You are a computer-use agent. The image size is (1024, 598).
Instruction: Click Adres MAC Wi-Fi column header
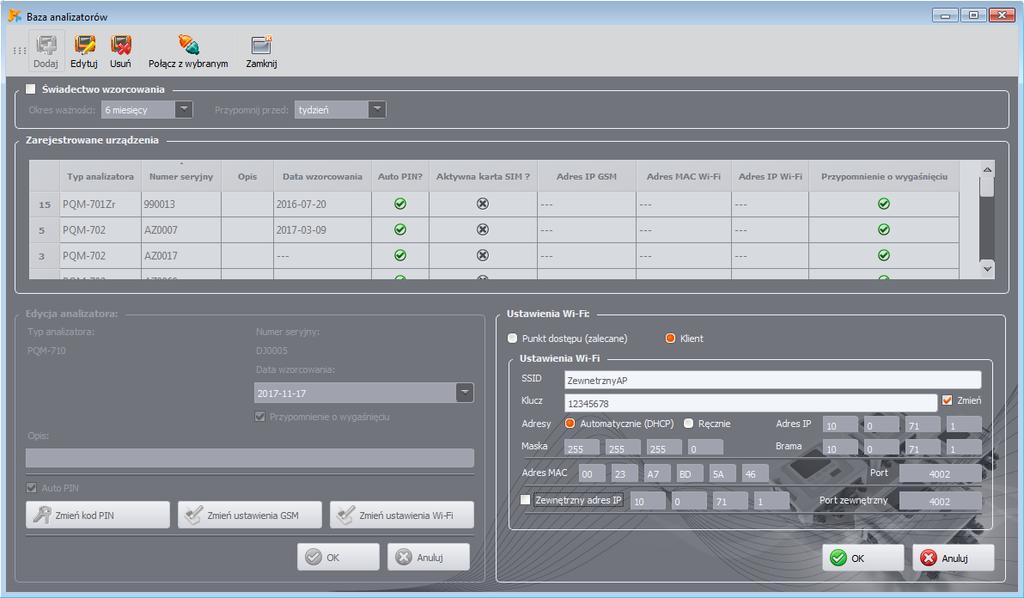point(683,176)
